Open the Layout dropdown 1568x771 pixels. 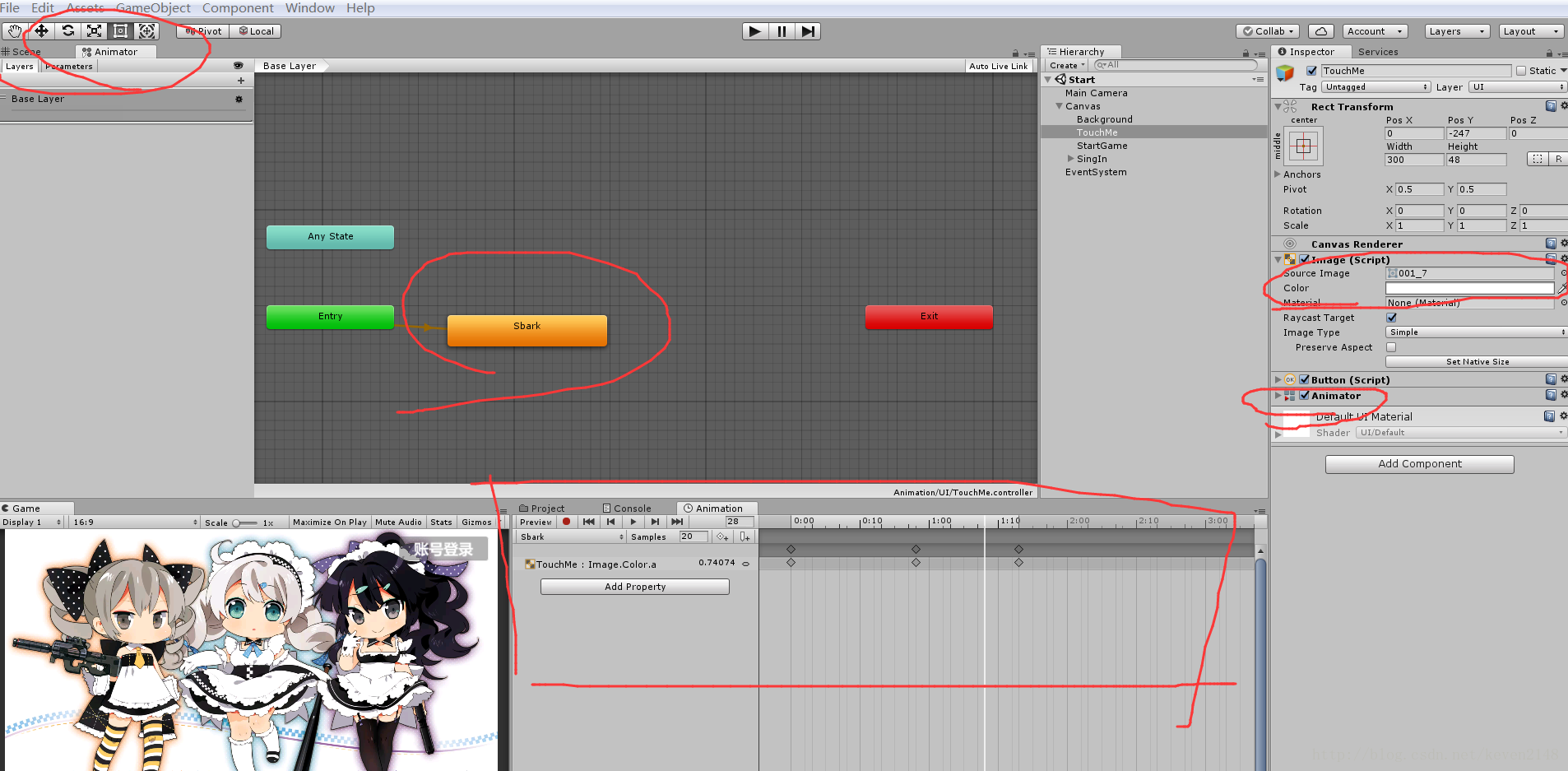click(1531, 31)
